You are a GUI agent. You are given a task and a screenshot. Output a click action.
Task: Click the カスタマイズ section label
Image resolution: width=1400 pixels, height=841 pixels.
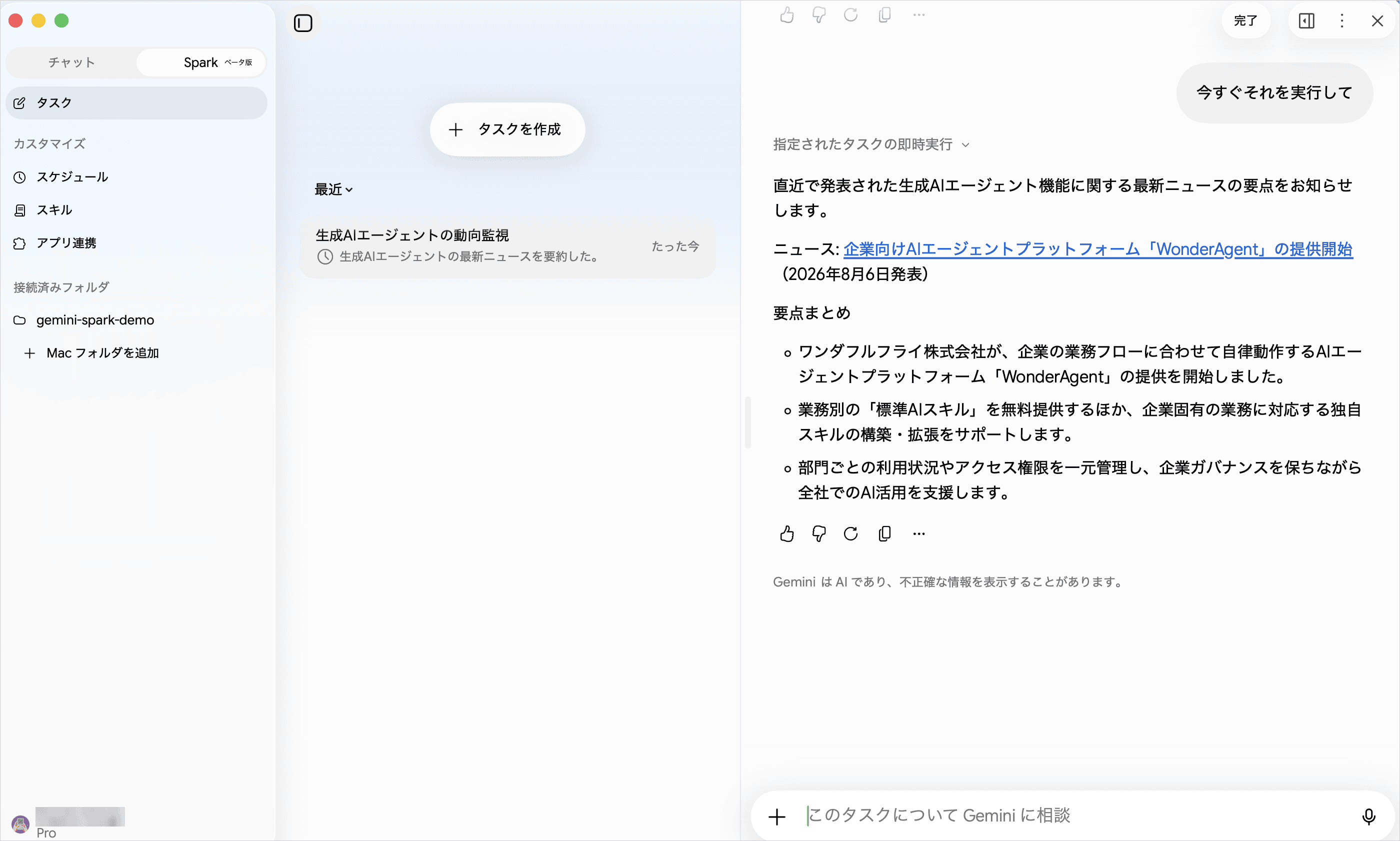pos(49,143)
